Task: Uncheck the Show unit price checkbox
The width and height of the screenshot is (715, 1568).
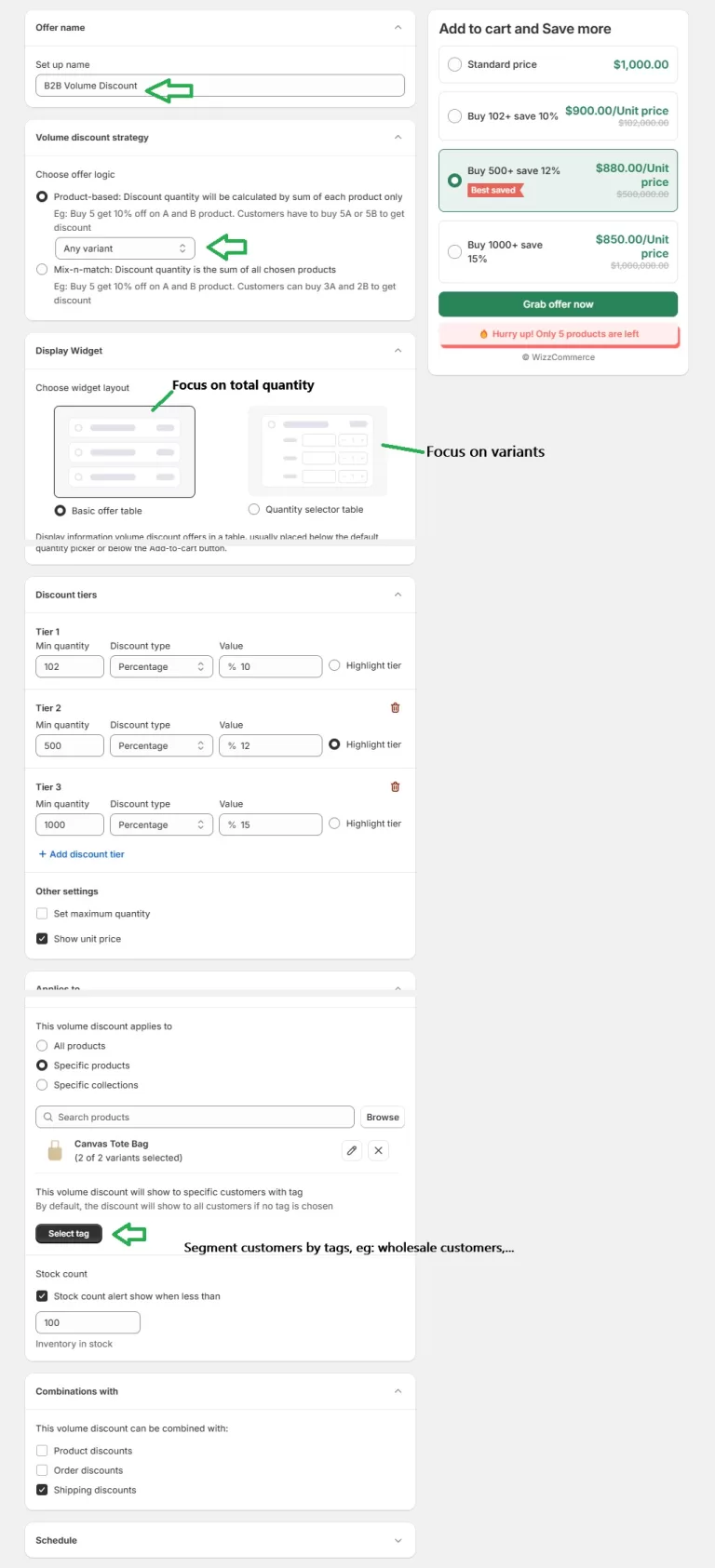Action: [42, 939]
